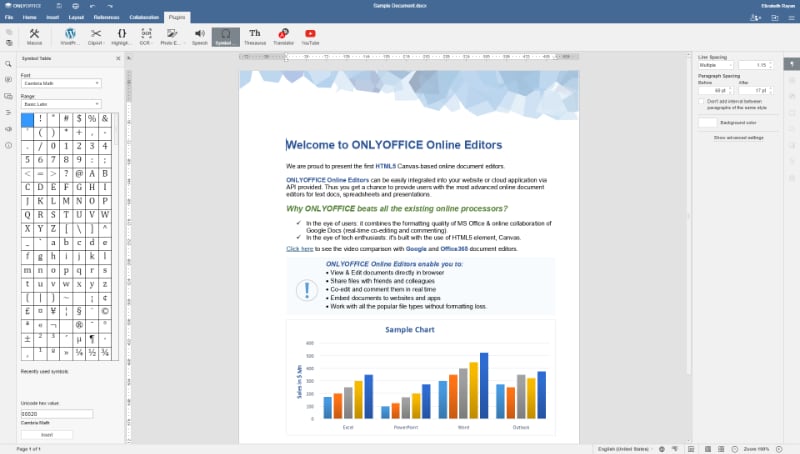
Task: Open the Font dropdown in Symbol Table
Action: (x=61, y=83)
